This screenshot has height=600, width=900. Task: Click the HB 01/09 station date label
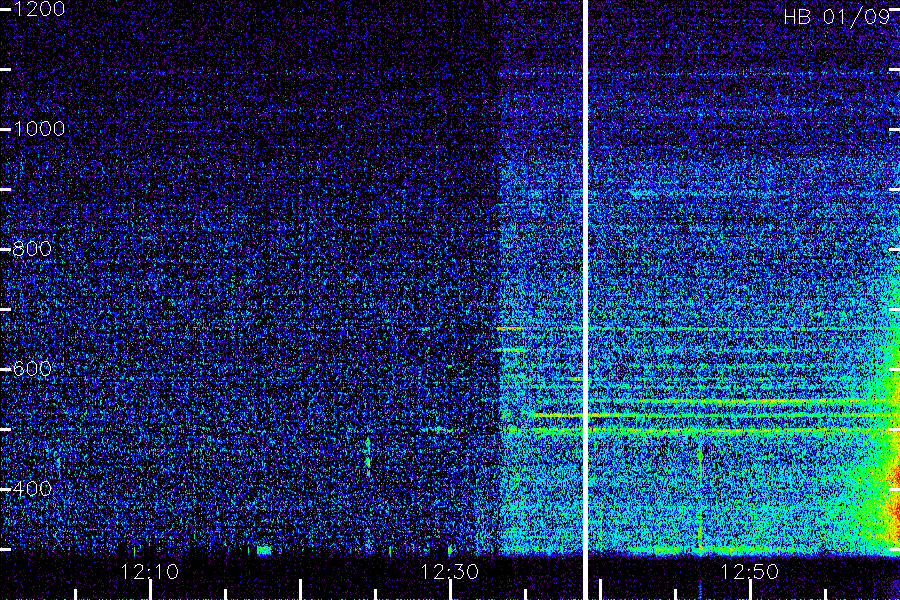(836, 17)
